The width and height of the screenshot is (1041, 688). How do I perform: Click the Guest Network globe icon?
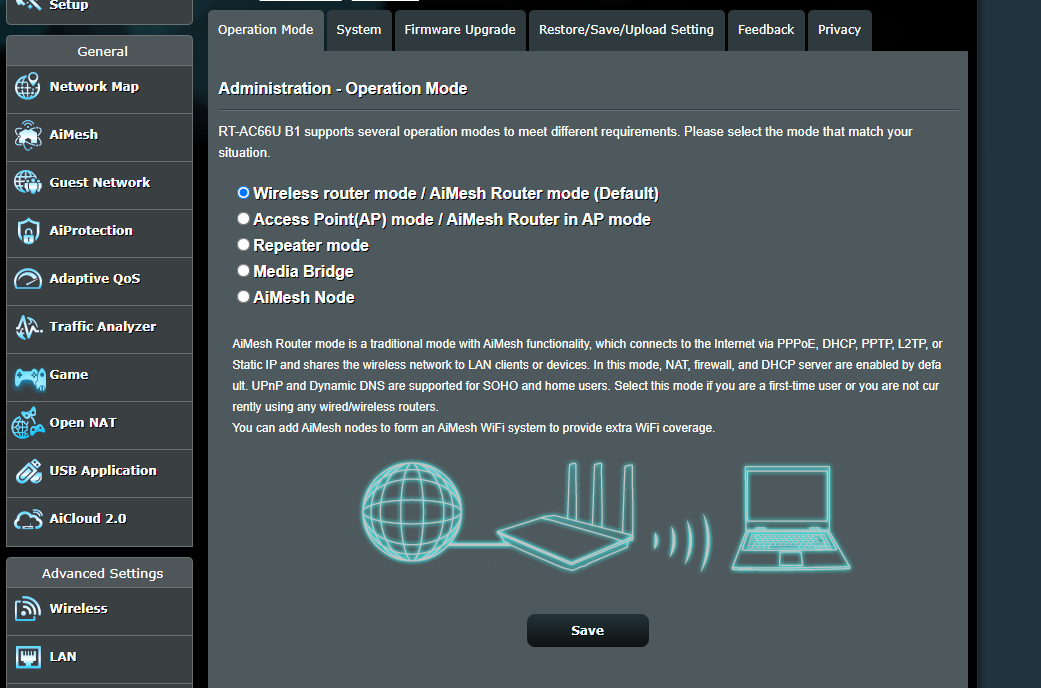[x=28, y=183]
